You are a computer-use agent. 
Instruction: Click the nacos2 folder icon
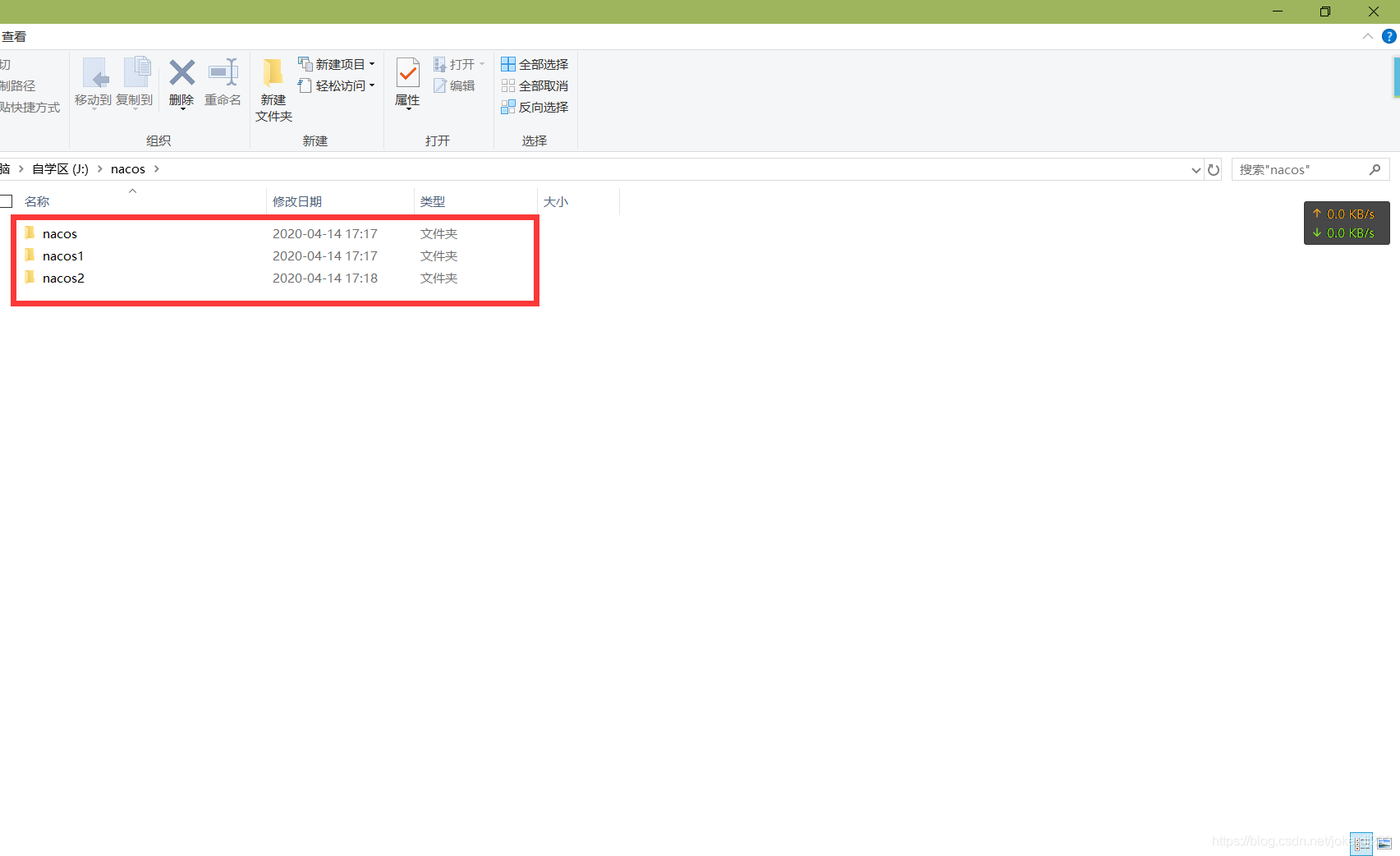30,277
